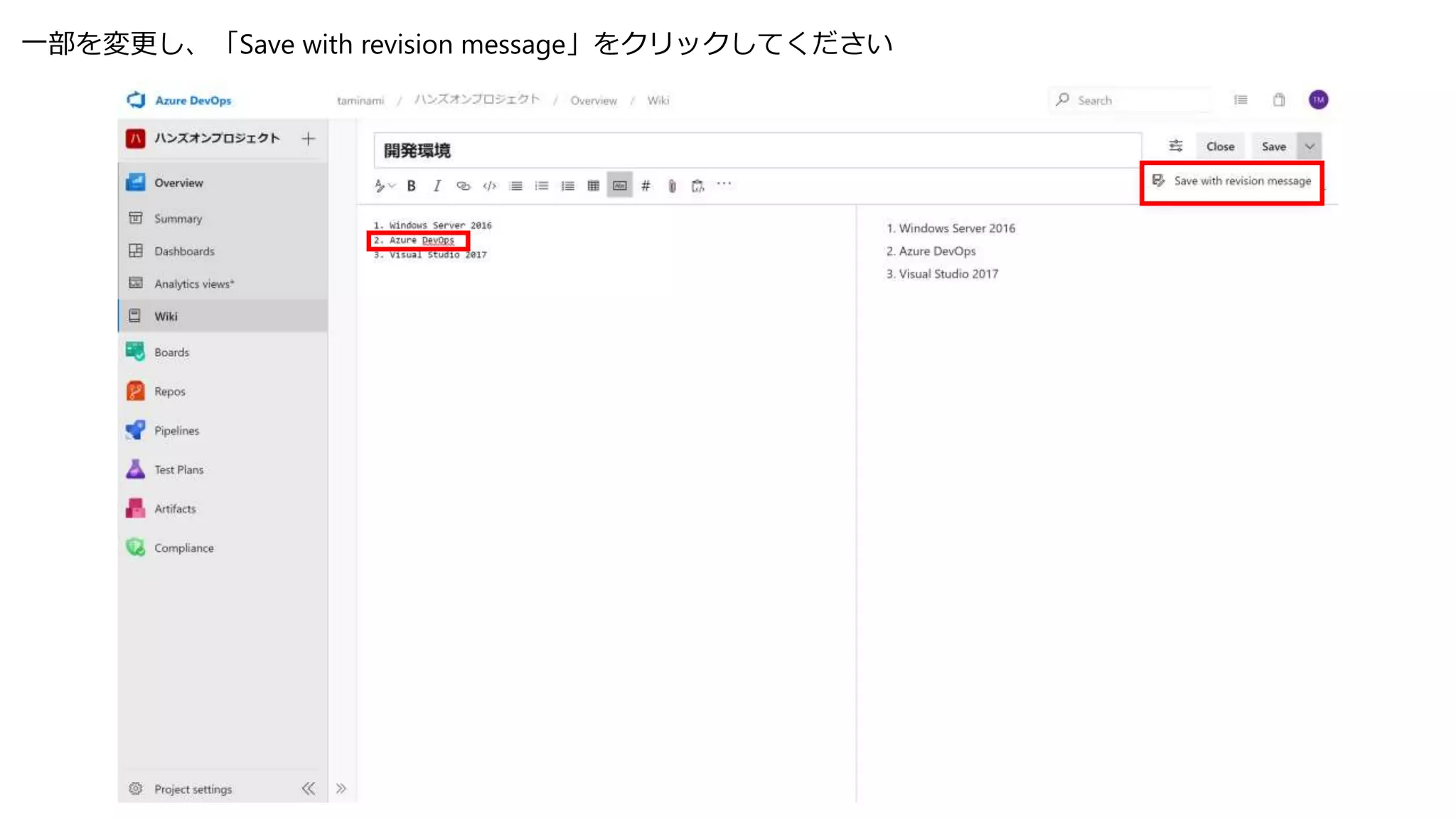The width and height of the screenshot is (1456, 819).
Task: Click preview text 'Azure DevOps'
Action: pos(937,251)
